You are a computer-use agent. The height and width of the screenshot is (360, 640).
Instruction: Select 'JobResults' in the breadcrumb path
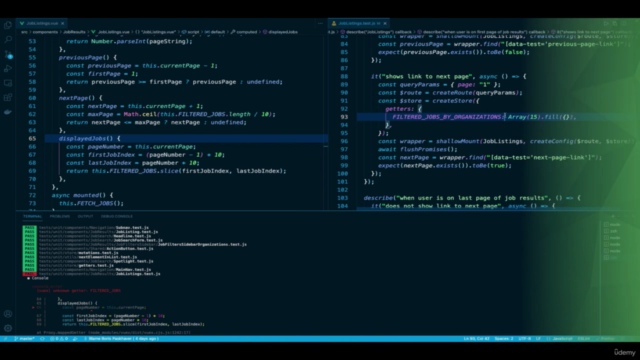[x=74, y=32]
